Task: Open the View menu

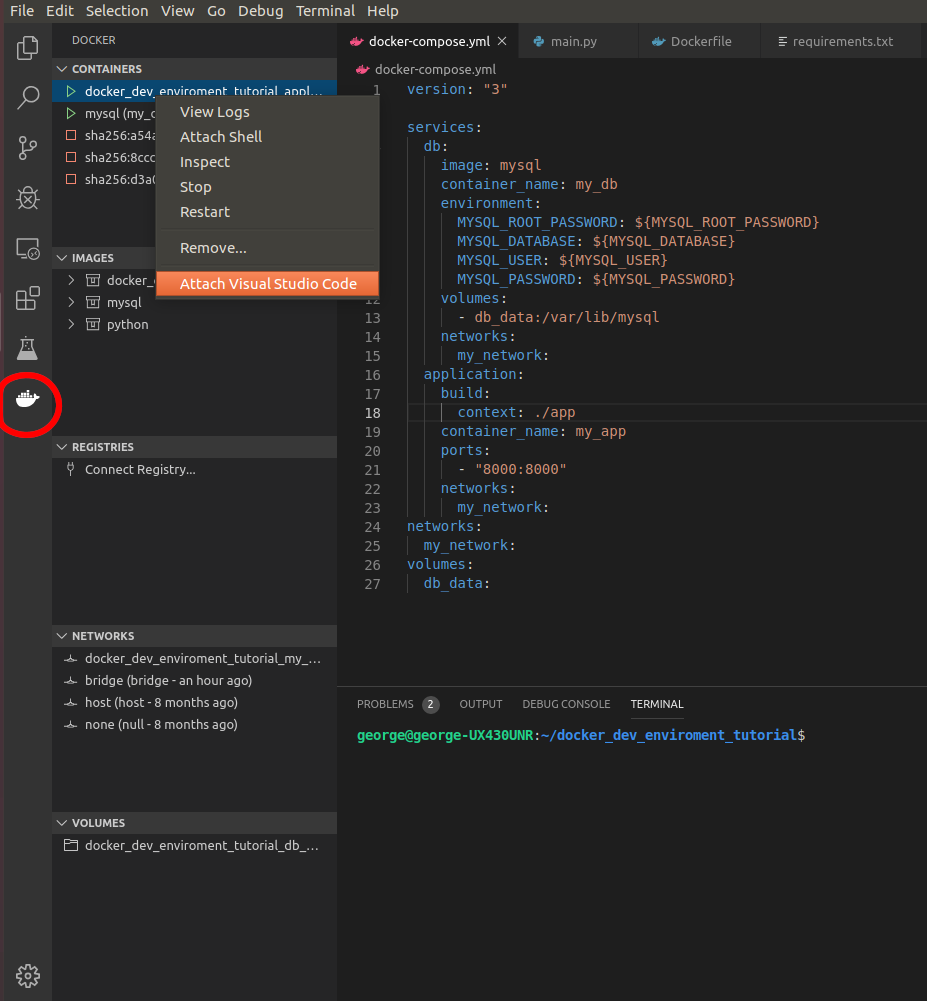Action: [x=177, y=11]
